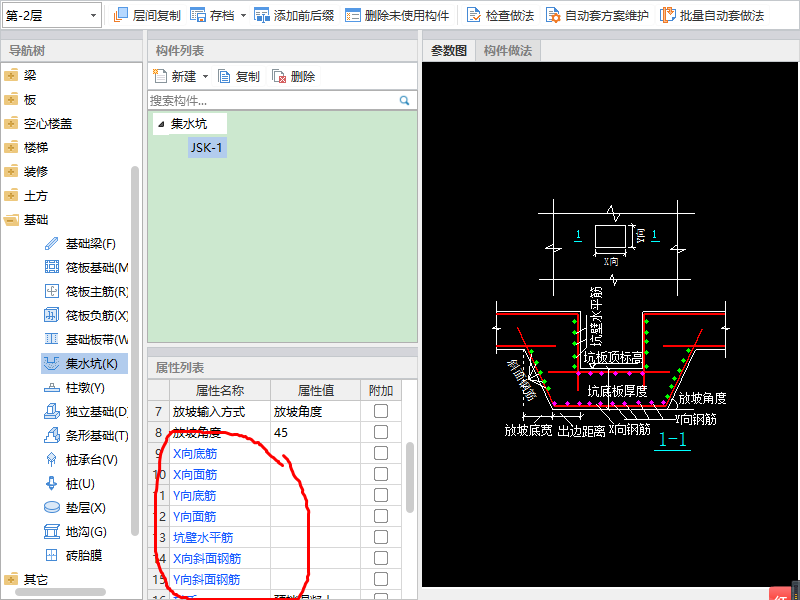Click the Y向斜面钢筋 property link
This screenshot has height=600, width=800.
(x=206, y=580)
